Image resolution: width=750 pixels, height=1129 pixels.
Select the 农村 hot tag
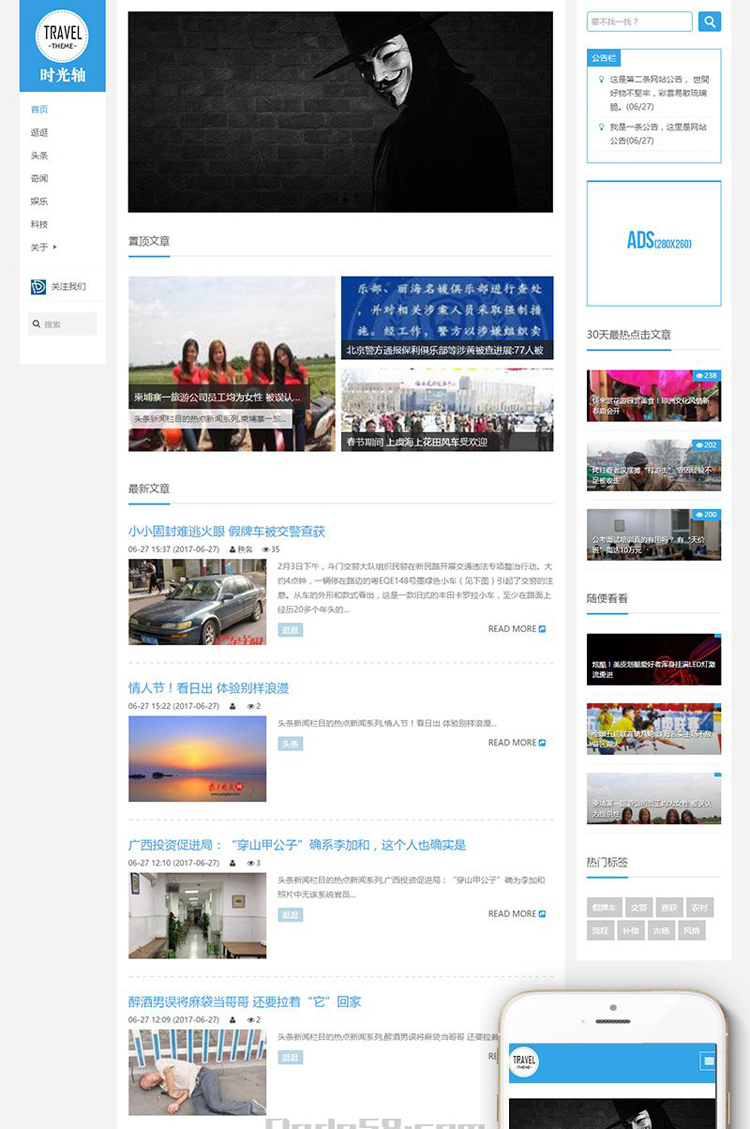click(x=699, y=907)
